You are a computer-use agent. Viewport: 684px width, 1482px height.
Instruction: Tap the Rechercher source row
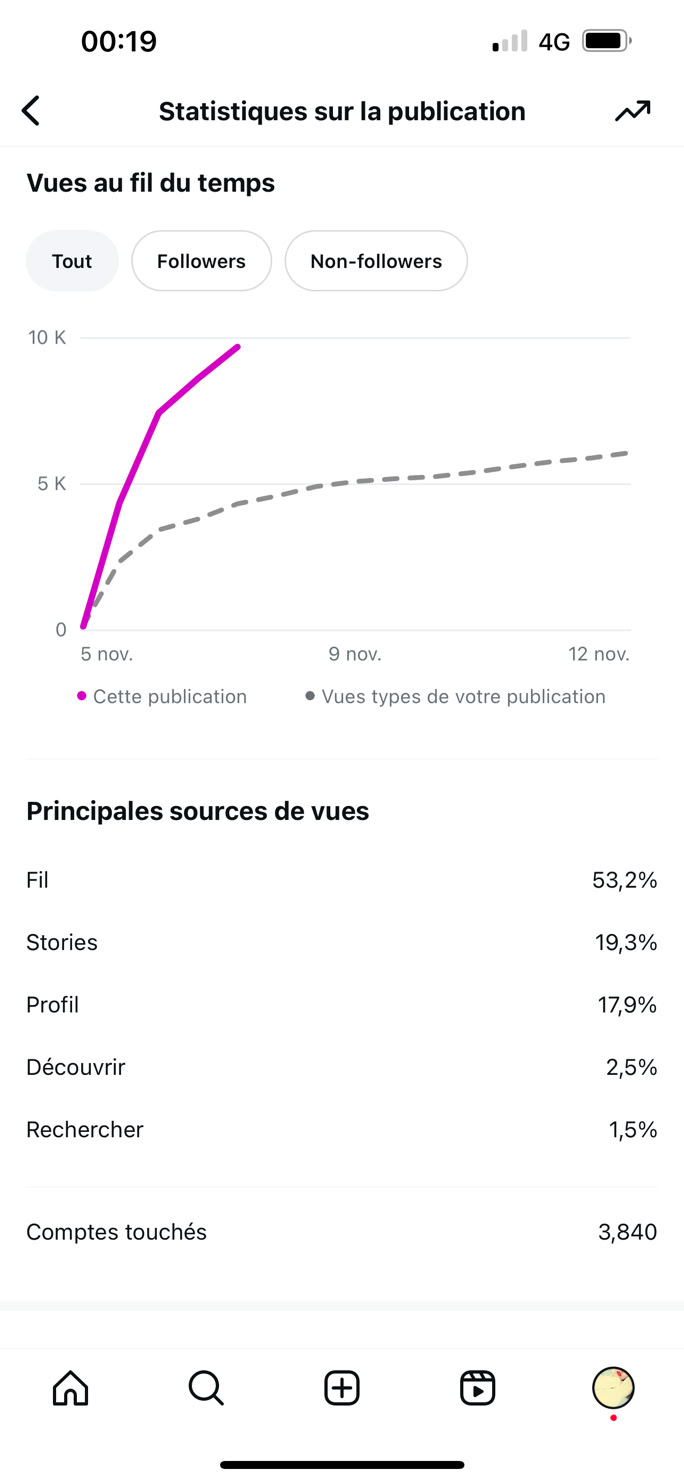click(342, 1130)
